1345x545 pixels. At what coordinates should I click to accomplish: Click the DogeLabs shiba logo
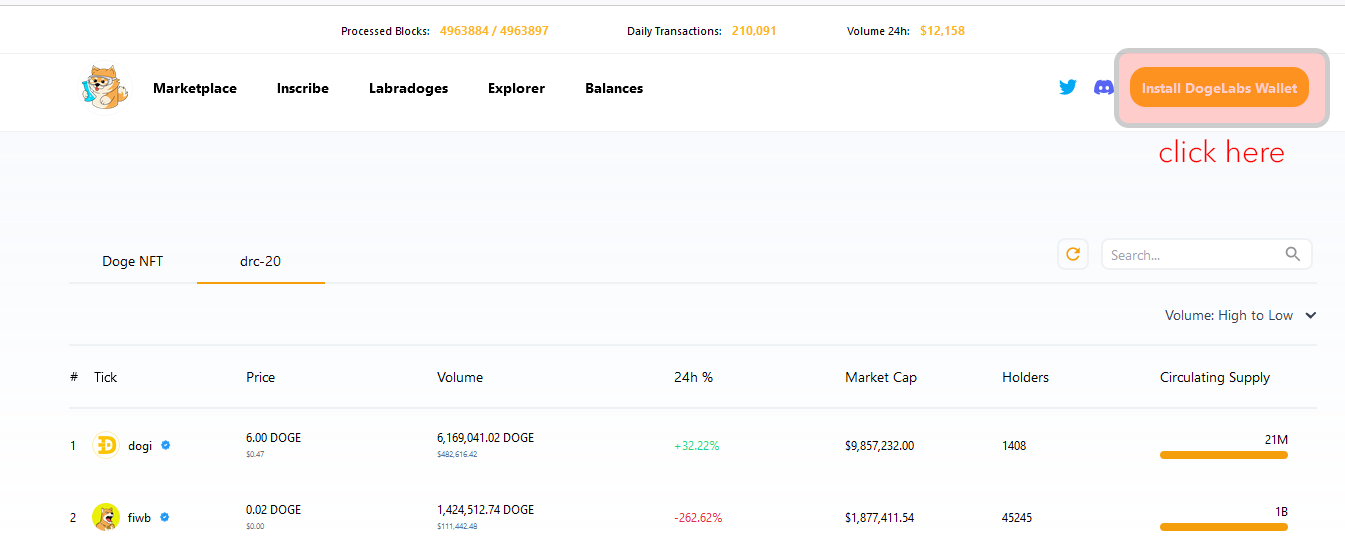105,88
